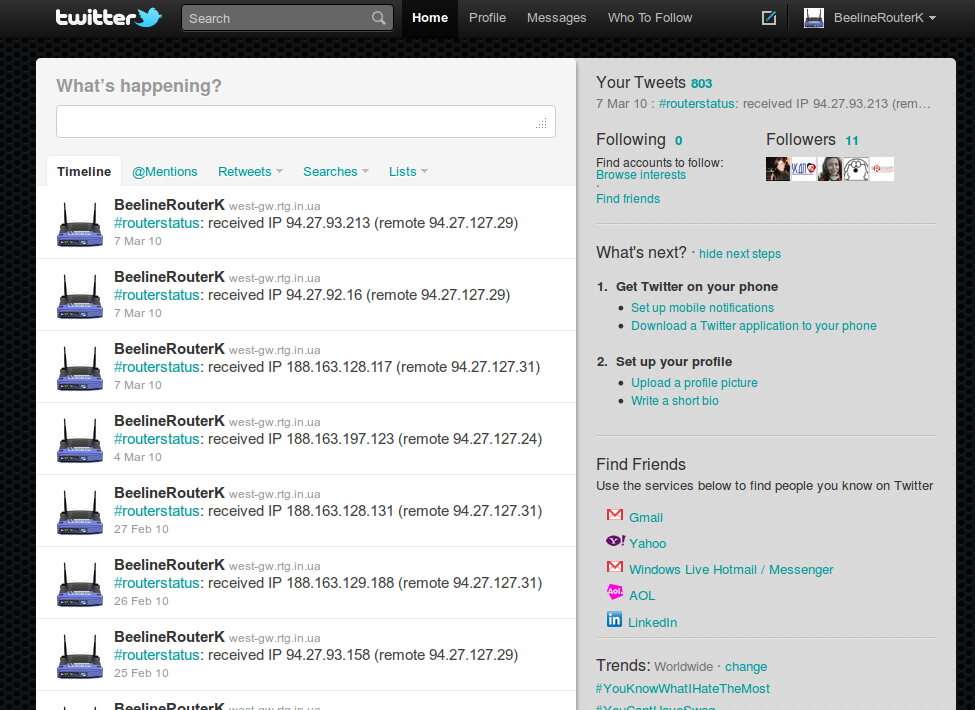Click the change link next to Trends

pyautogui.click(x=746, y=666)
